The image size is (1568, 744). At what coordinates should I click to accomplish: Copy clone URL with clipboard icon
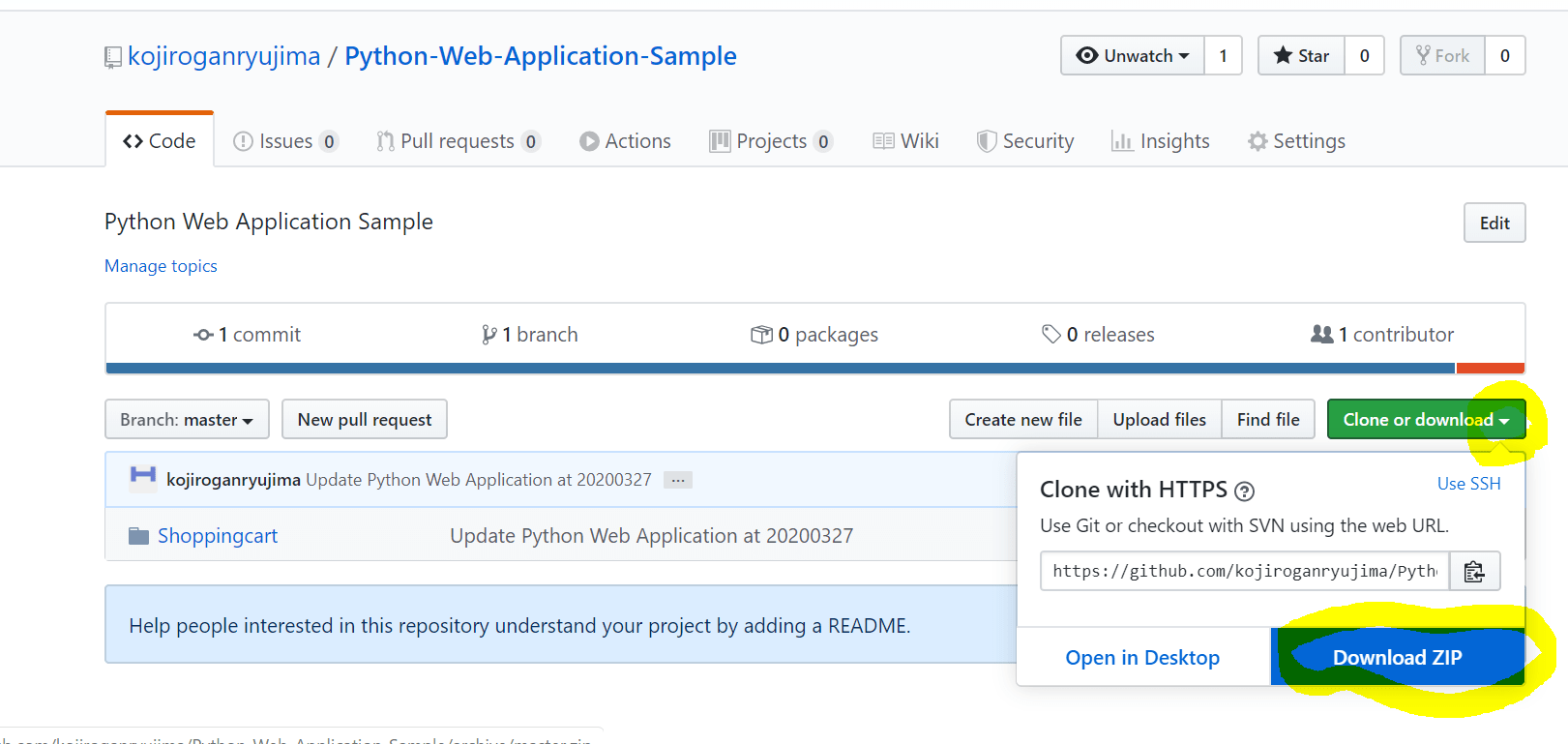tap(1474, 572)
